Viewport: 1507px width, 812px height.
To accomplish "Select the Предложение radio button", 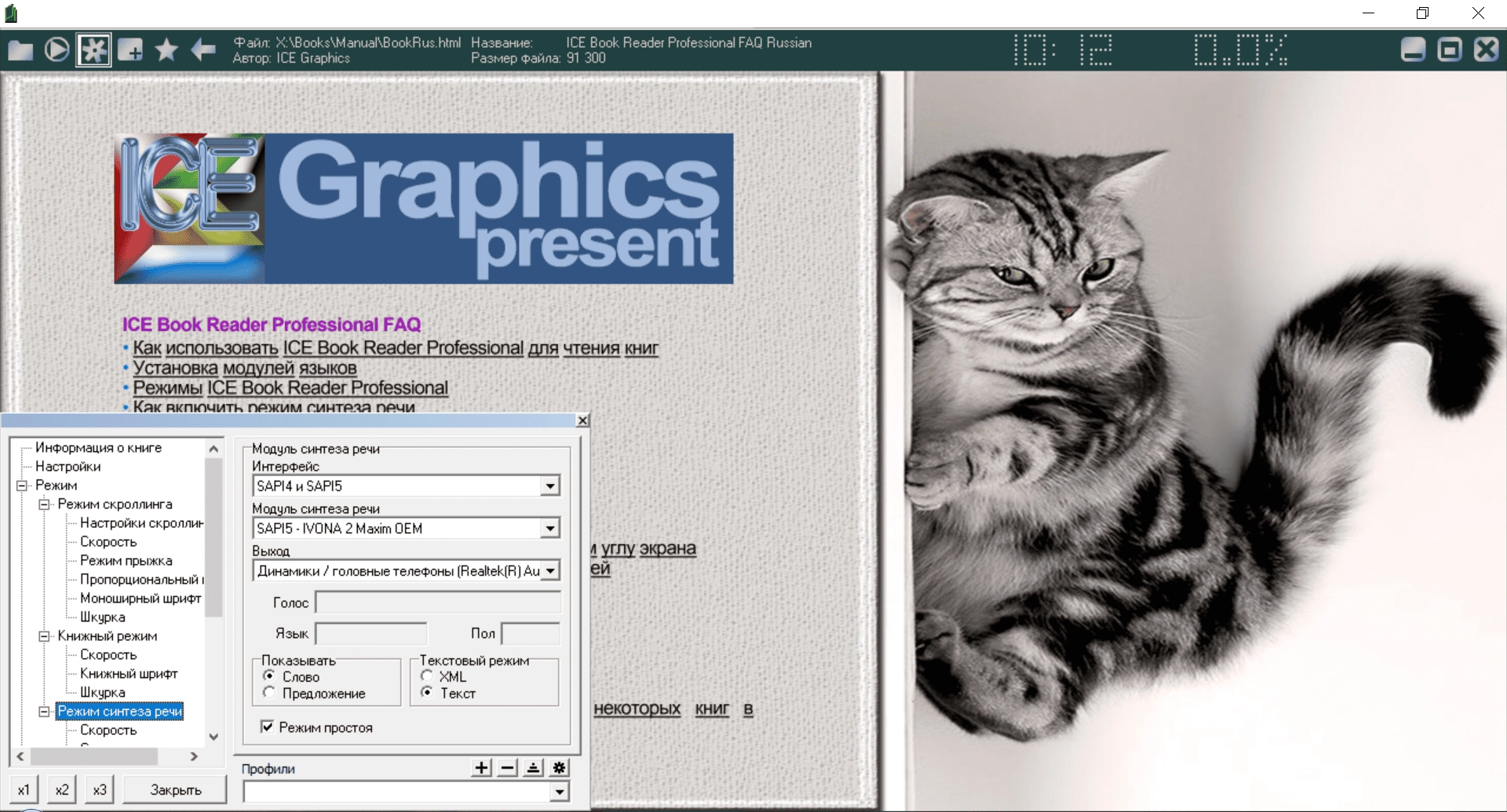I will (269, 693).
